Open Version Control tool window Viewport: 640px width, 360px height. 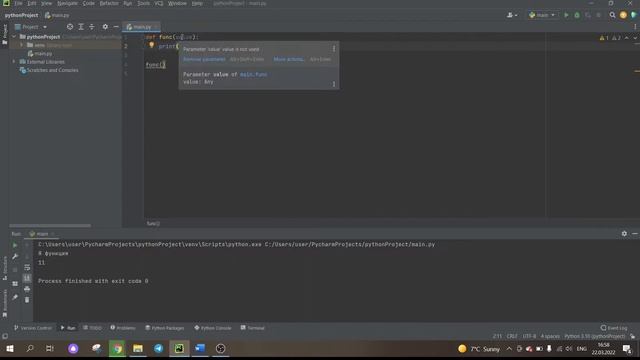(33, 328)
